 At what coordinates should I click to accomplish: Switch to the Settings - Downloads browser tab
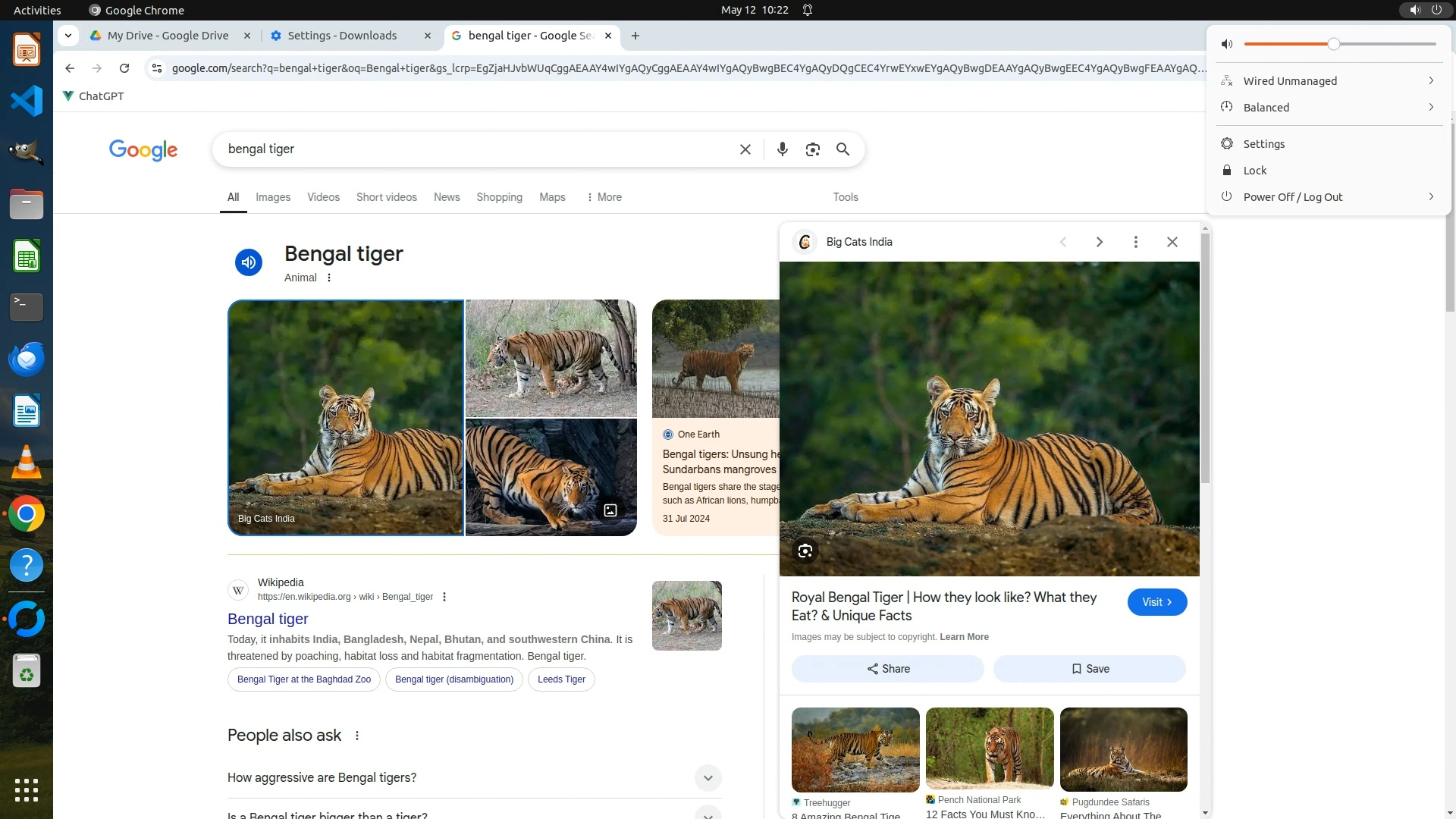(341, 36)
